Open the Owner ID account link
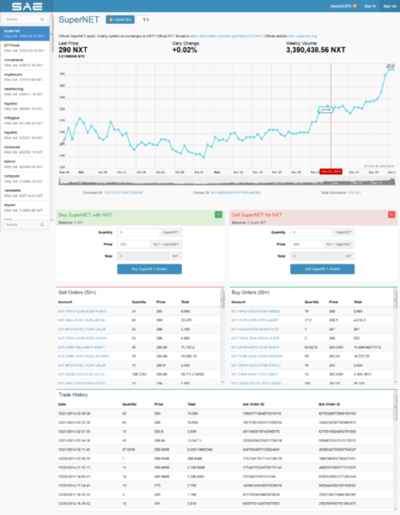 coord(236,193)
